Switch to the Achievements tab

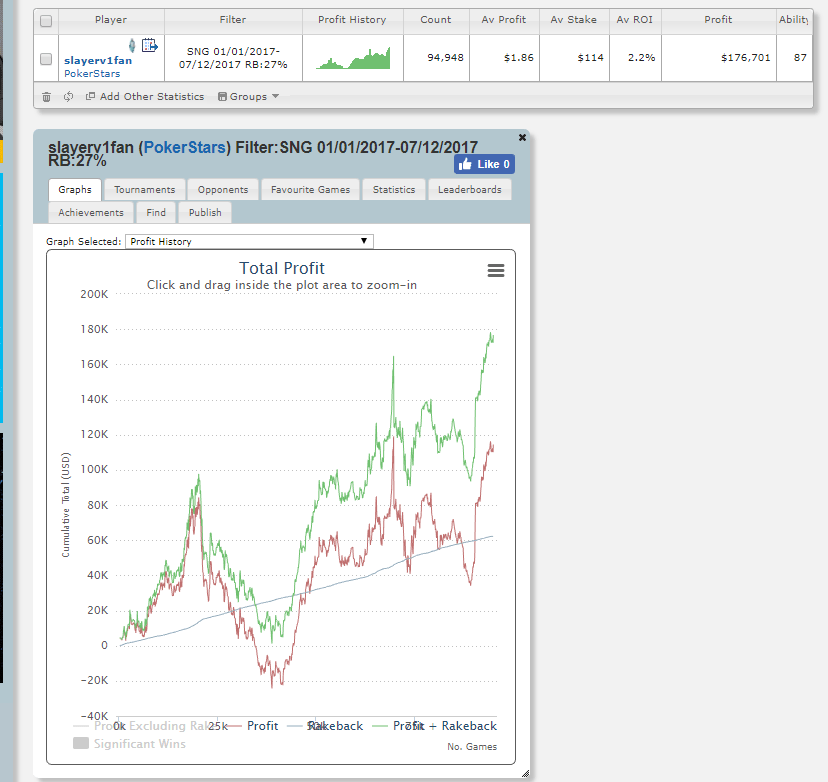[x=91, y=212]
